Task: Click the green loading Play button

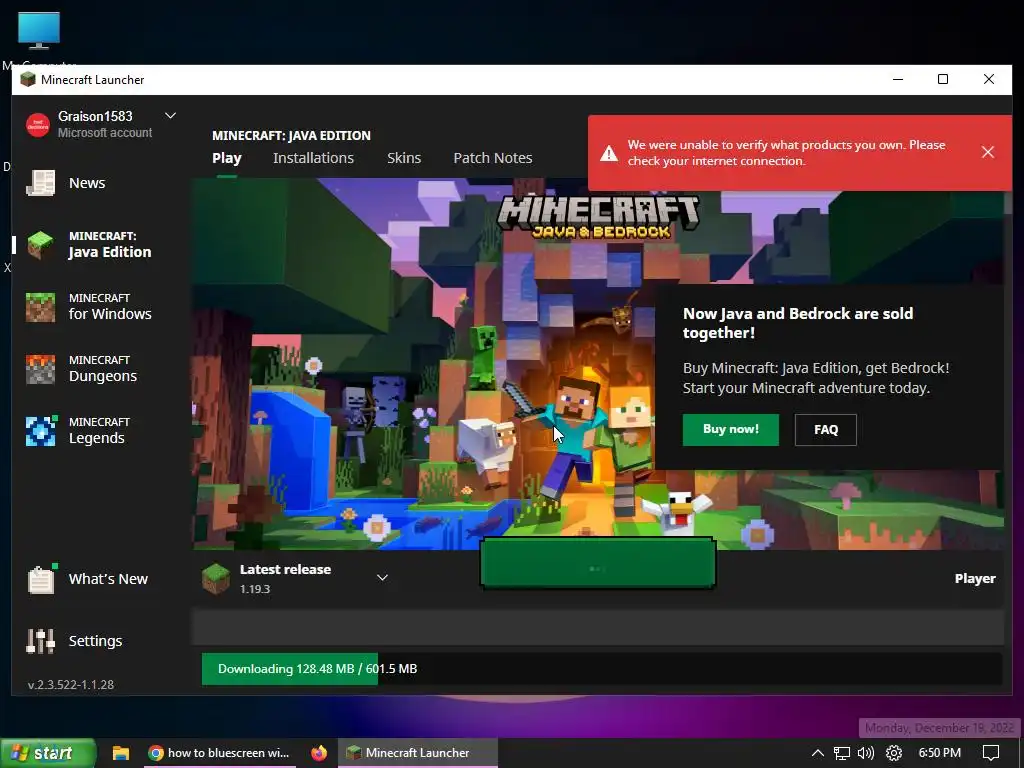Action: [x=598, y=563]
